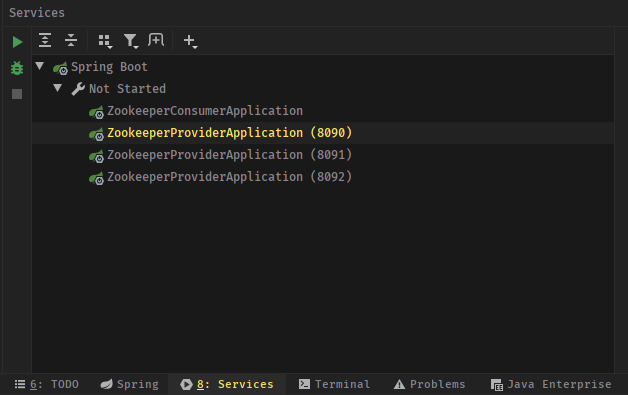
Task: Click the icon of ZookeeperProviderApplication (8091)
Action: click(96, 156)
